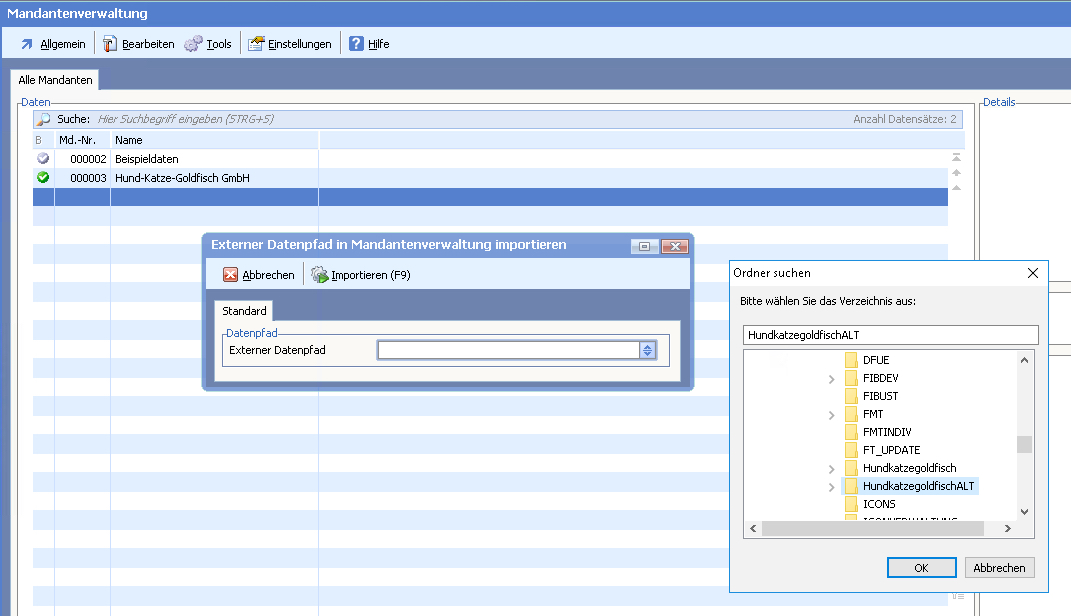Click the search magnifier icon next to Suche
Image resolution: width=1071 pixels, height=616 pixels.
pyautogui.click(x=43, y=119)
